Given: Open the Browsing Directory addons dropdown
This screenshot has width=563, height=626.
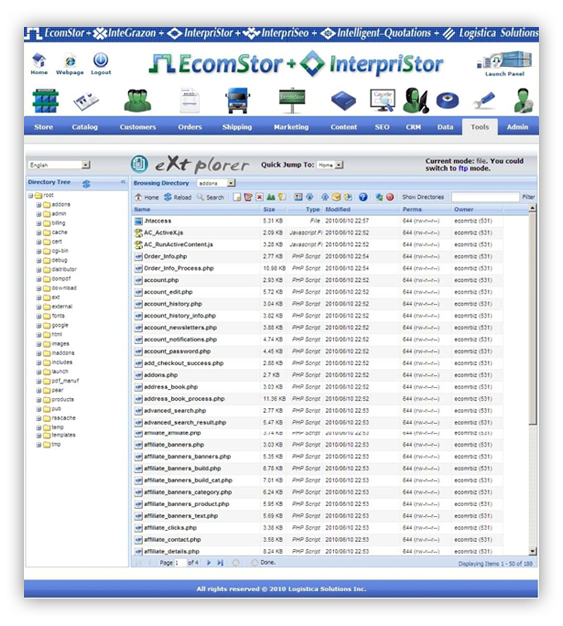Looking at the screenshot, I should click(x=216, y=183).
